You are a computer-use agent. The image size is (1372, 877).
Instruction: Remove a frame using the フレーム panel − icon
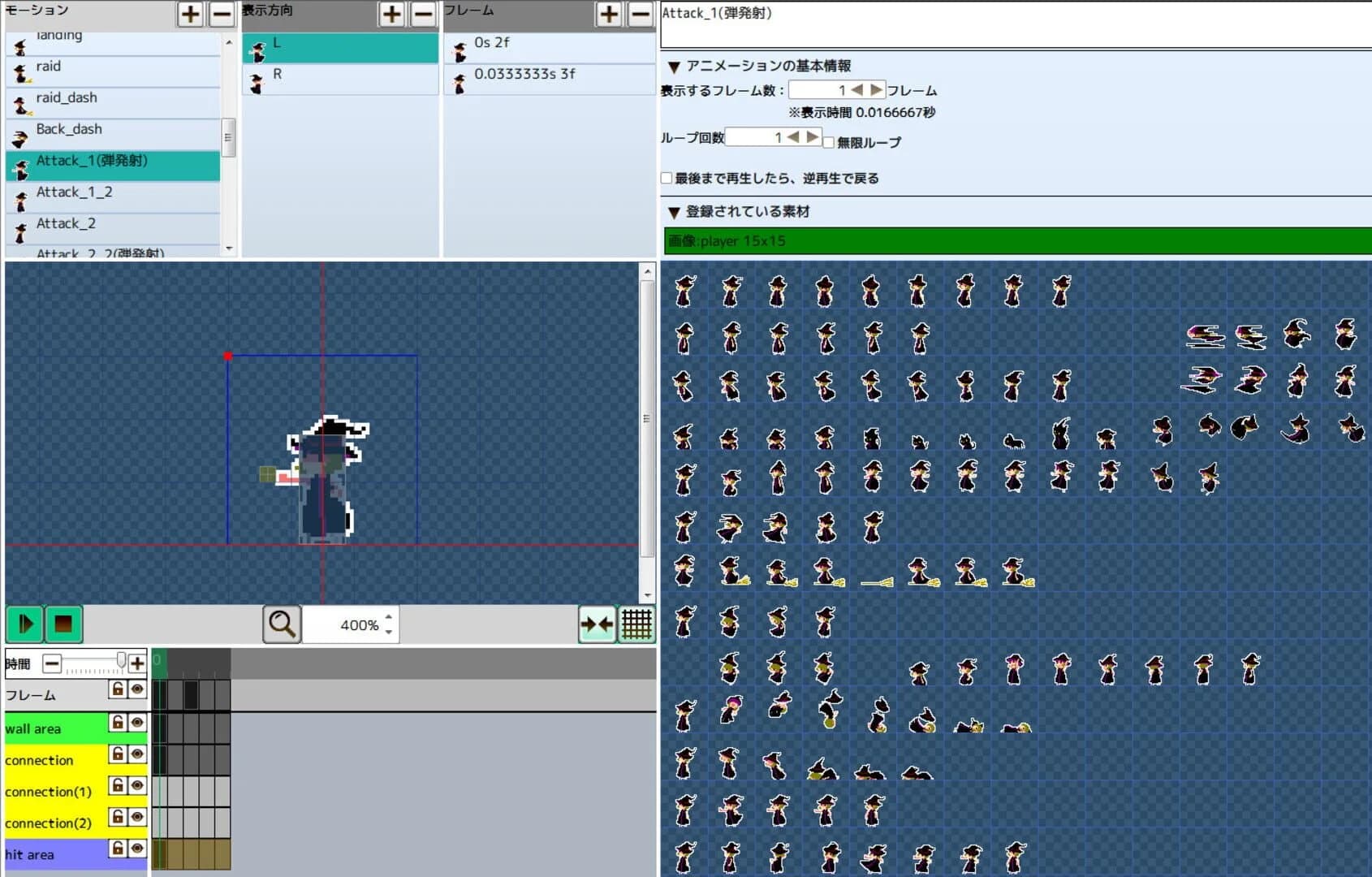click(639, 14)
